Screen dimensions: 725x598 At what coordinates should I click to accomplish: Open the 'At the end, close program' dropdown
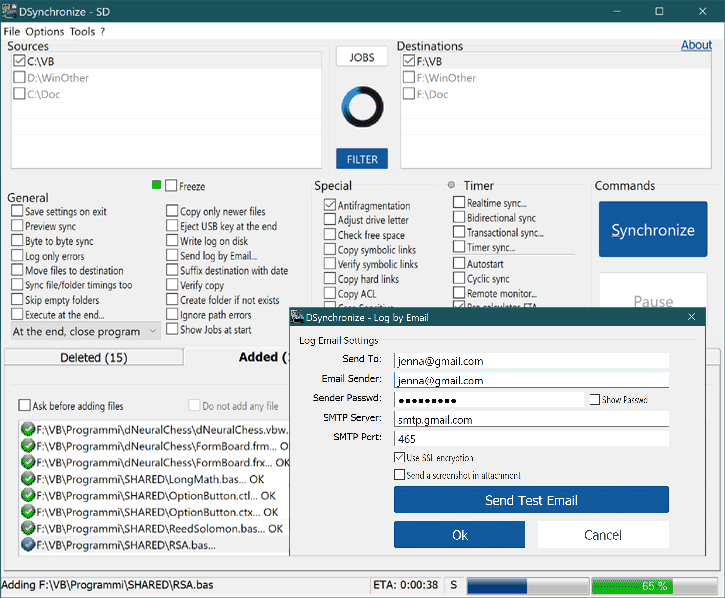tap(86, 331)
